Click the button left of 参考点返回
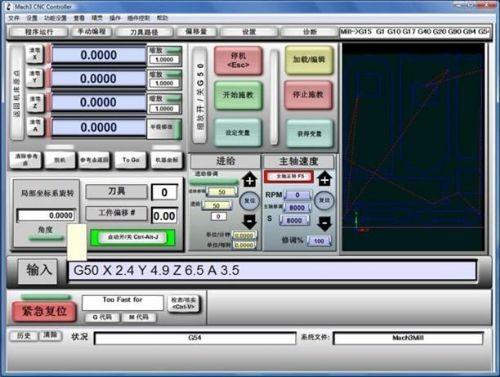Image resolution: width=500 pixels, height=377 pixels. (60, 160)
